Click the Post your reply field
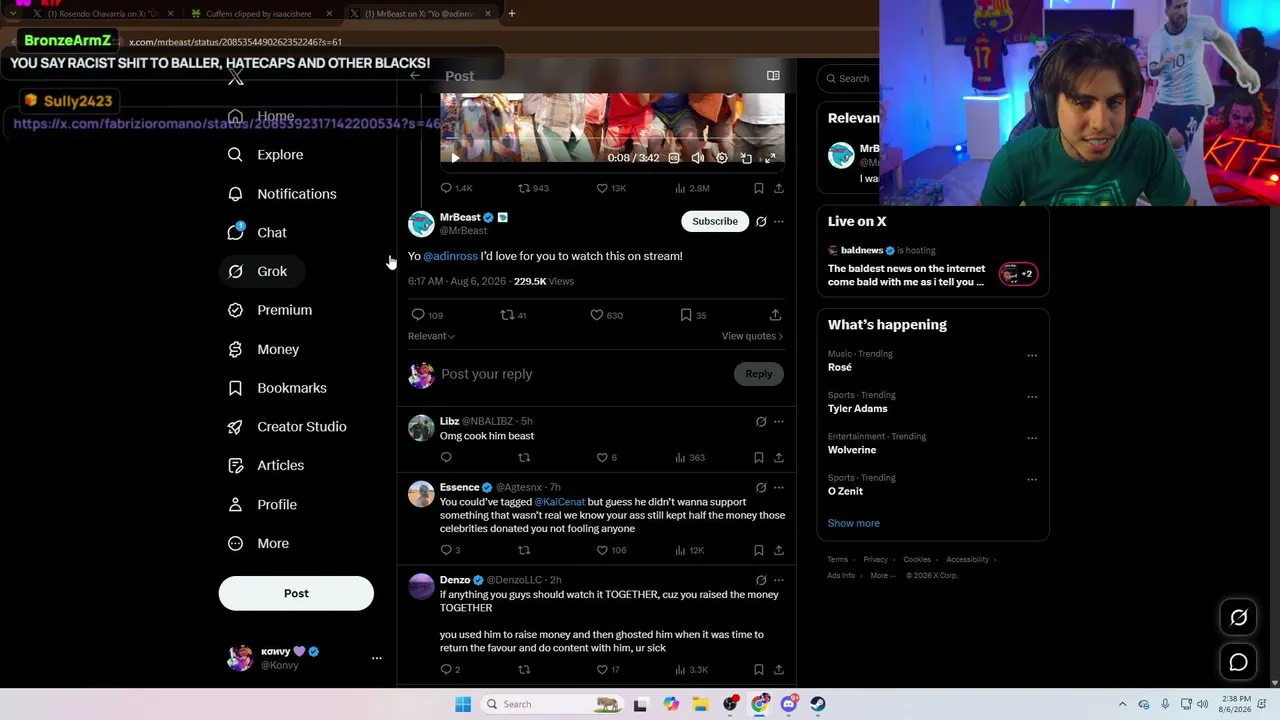 585,374
